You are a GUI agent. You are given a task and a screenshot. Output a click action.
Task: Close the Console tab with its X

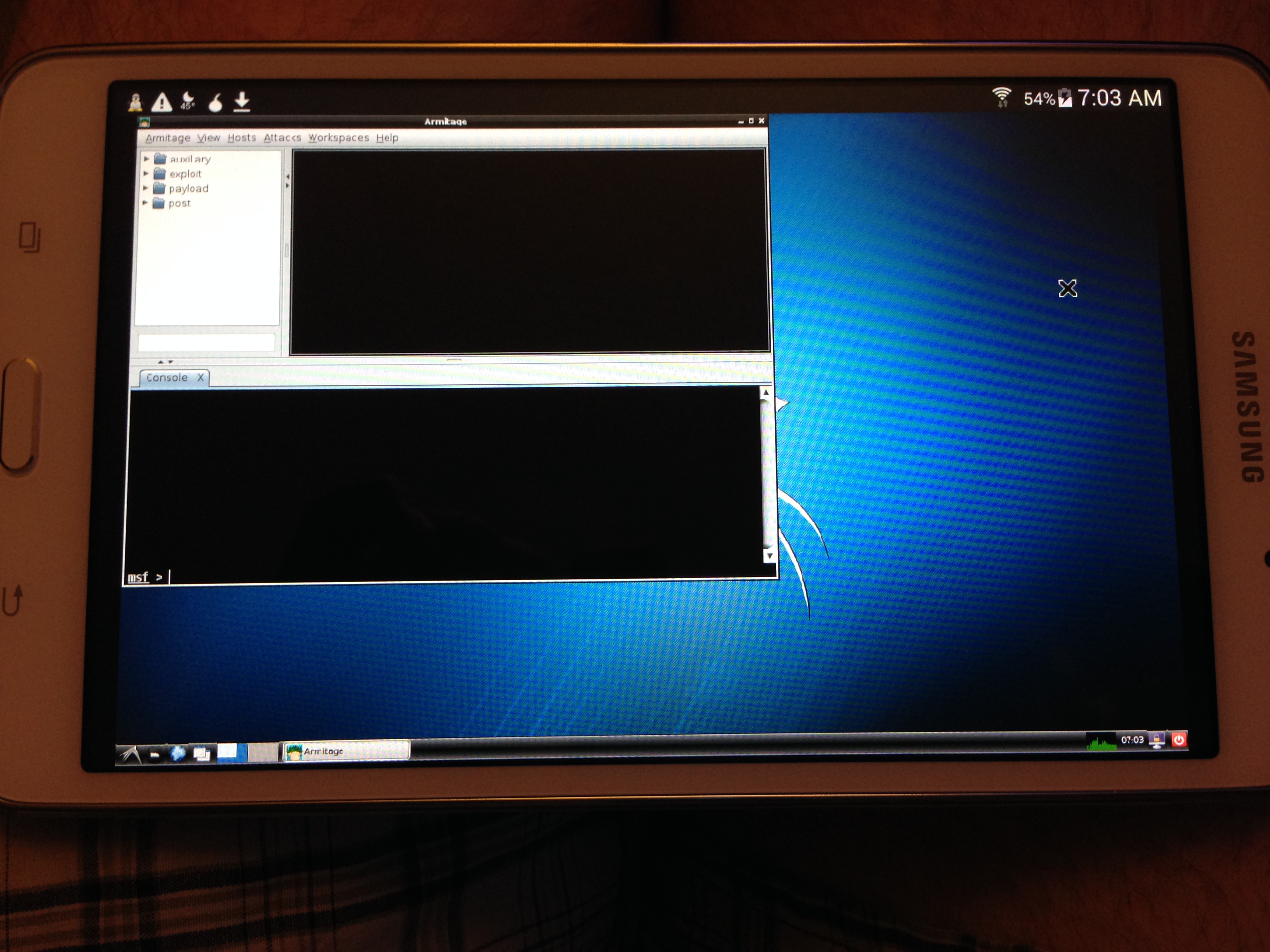tap(200, 378)
